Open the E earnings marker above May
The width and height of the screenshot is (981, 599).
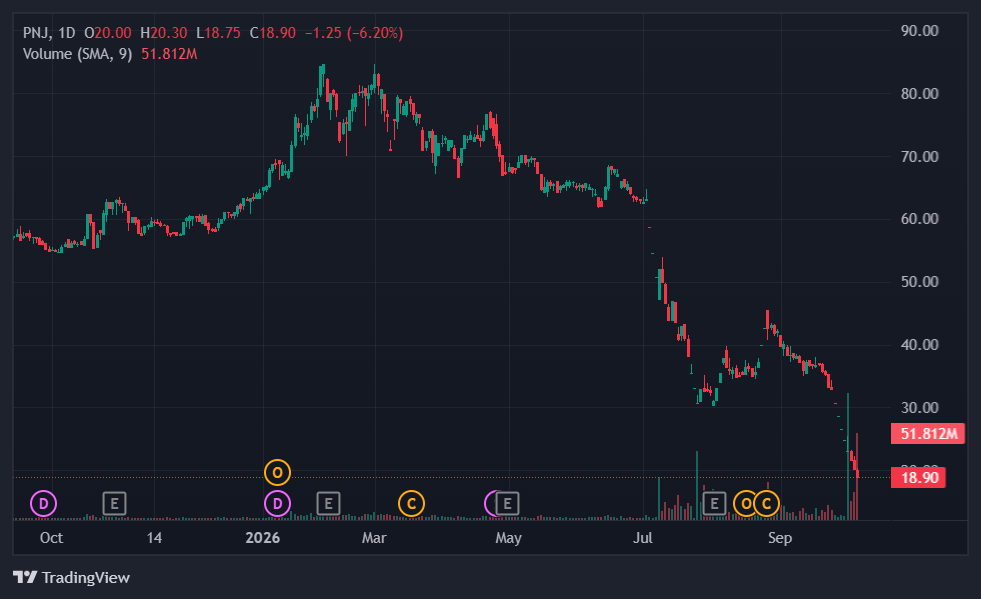(507, 503)
